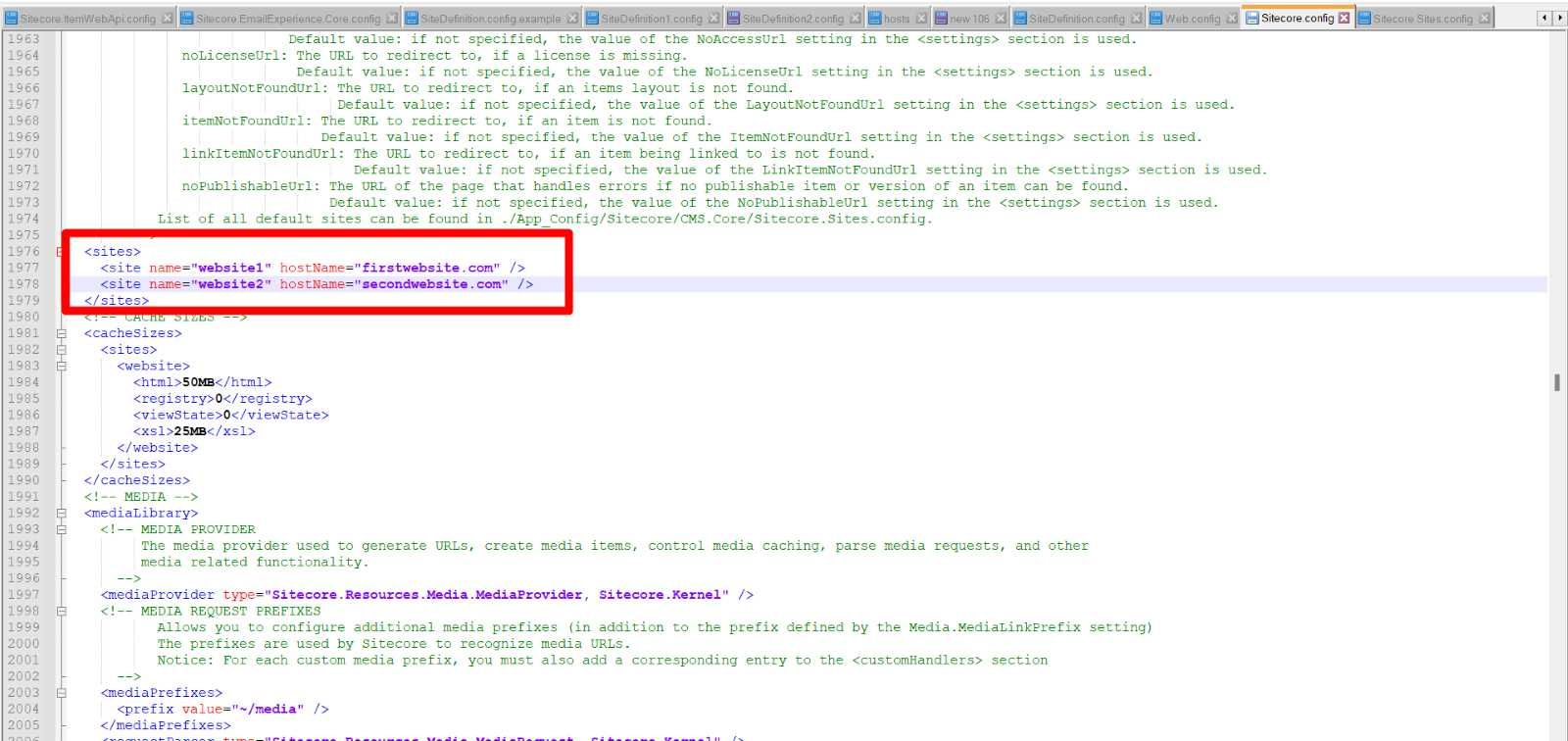Click the 50MB html cache value
Image resolution: width=1568 pixels, height=741 pixels.
point(198,382)
